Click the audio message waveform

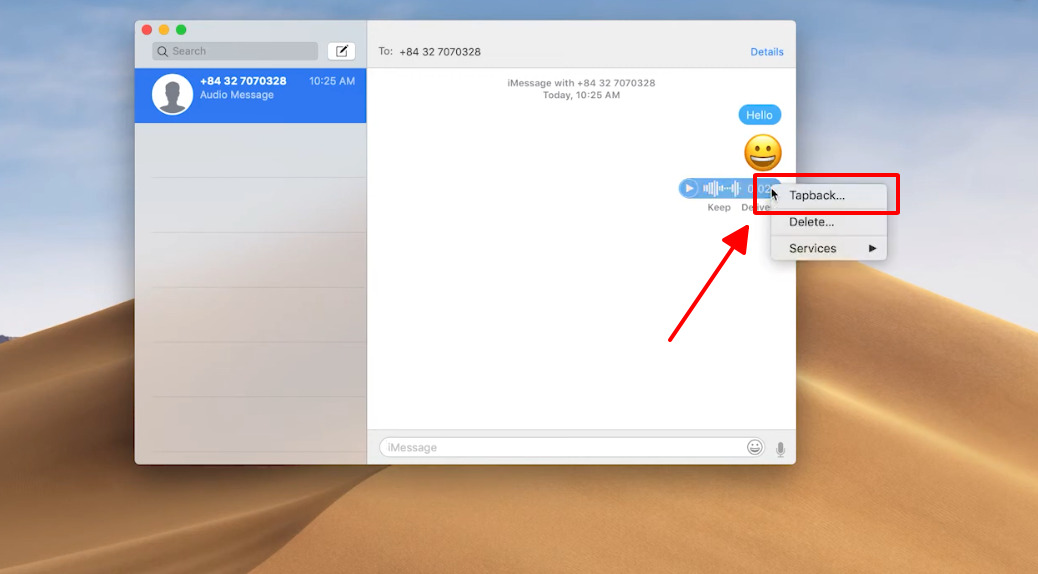click(722, 189)
